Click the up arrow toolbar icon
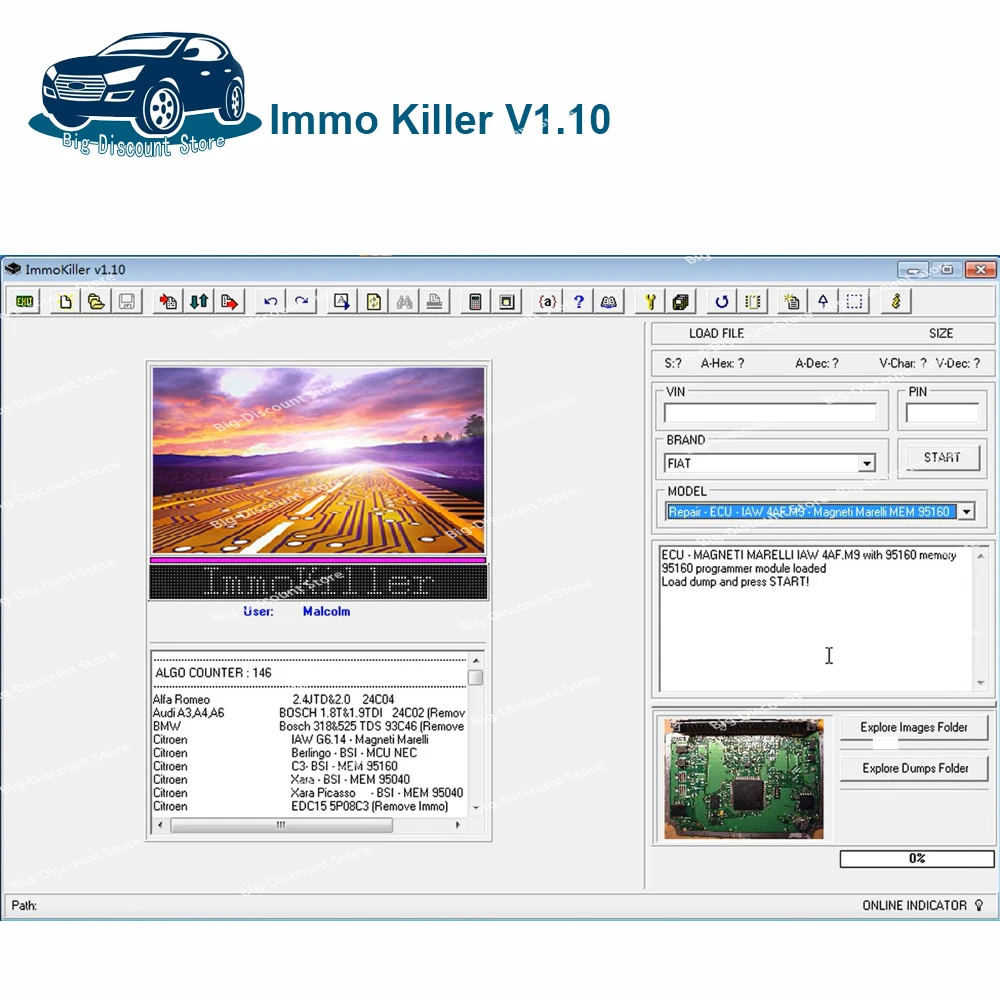This screenshot has width=1000, height=1000. (823, 301)
